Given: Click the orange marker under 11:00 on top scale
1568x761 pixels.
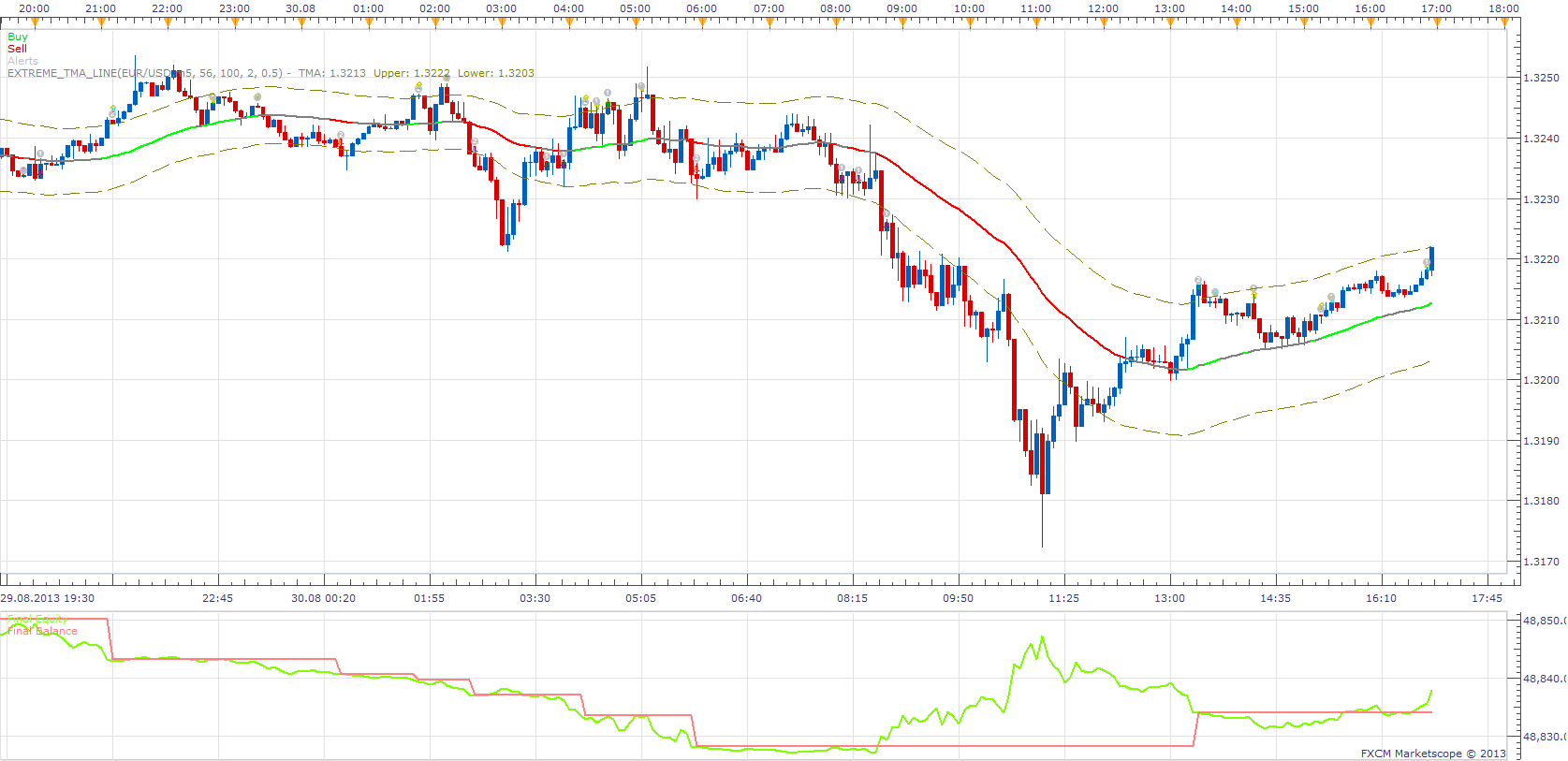Looking at the screenshot, I should [x=1036, y=22].
